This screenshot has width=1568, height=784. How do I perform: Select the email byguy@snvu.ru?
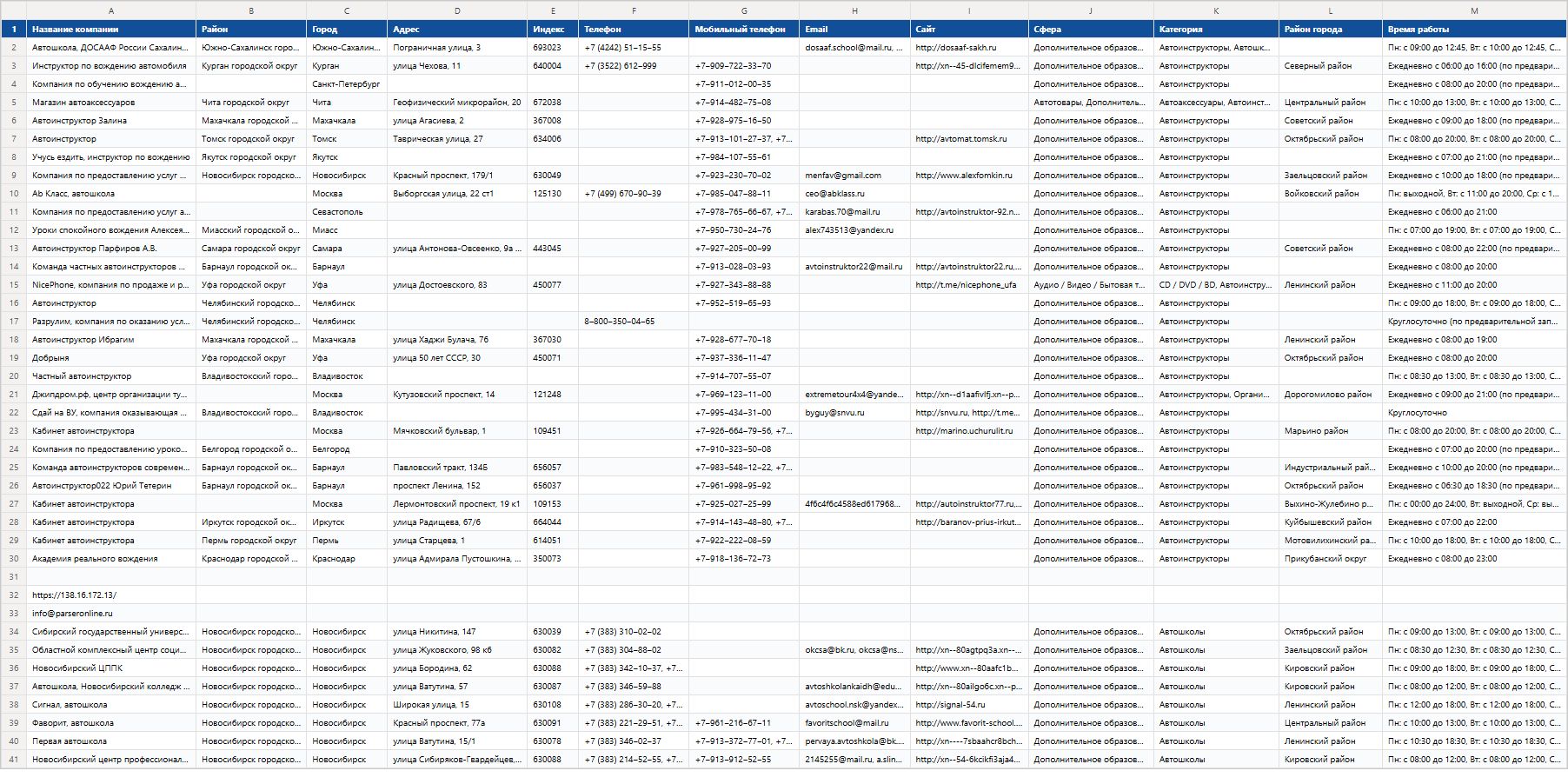pyautogui.click(x=854, y=413)
